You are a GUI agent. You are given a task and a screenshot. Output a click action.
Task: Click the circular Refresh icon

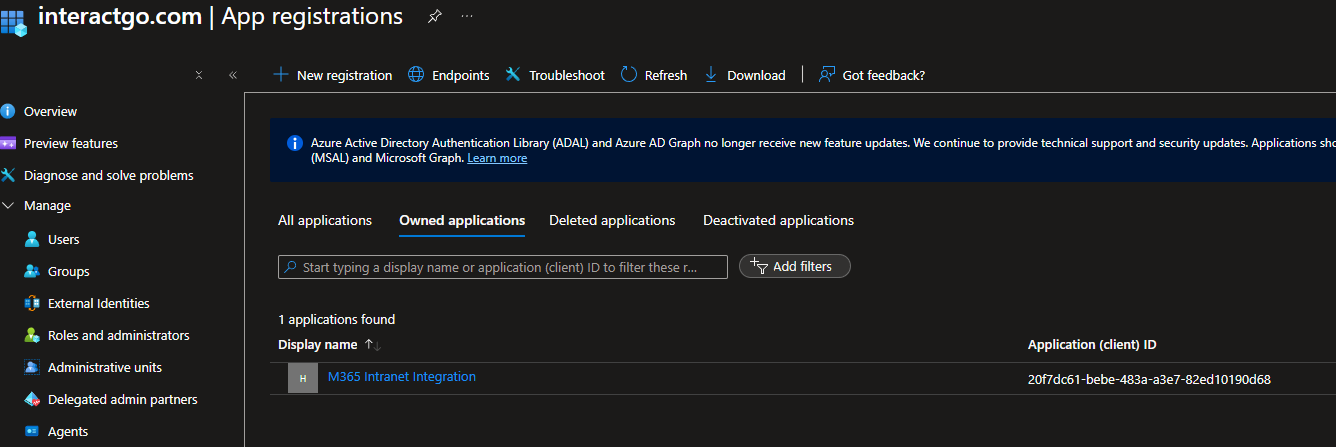[629, 75]
